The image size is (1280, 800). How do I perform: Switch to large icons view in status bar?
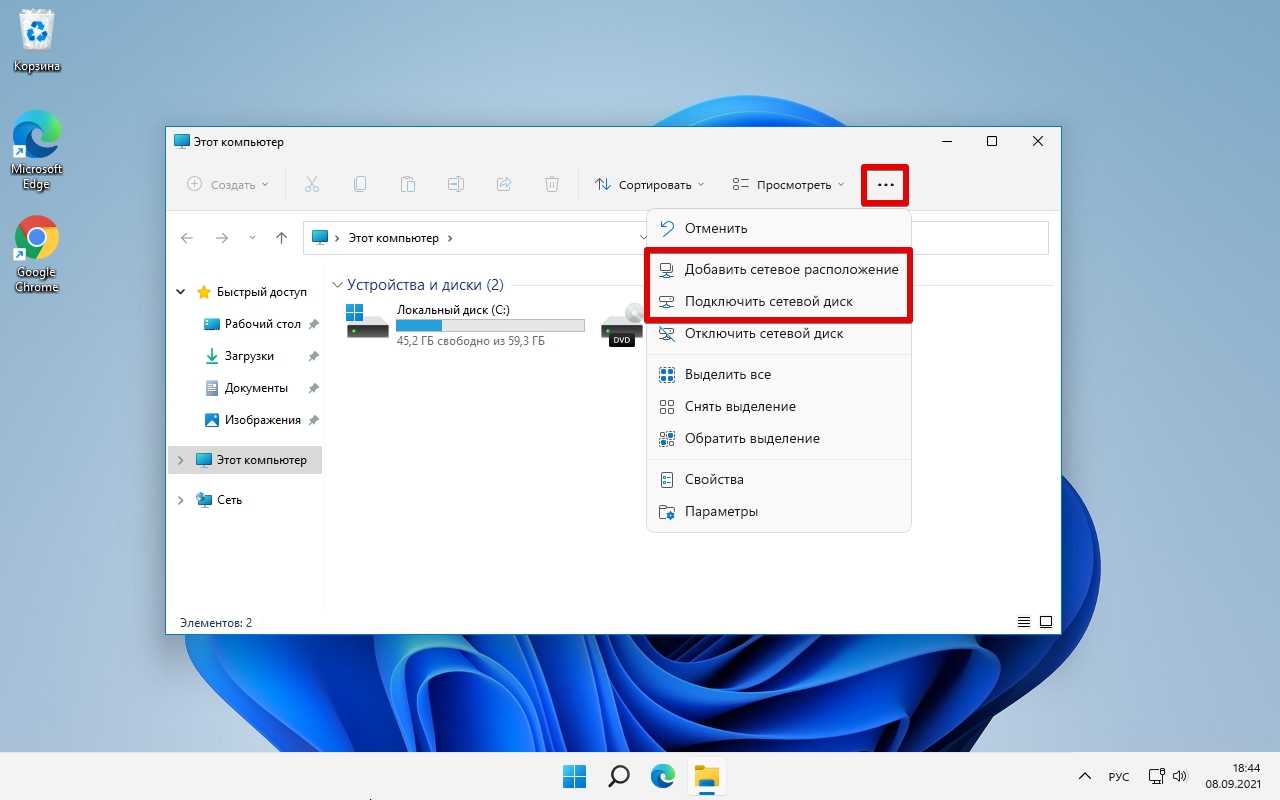(1046, 622)
